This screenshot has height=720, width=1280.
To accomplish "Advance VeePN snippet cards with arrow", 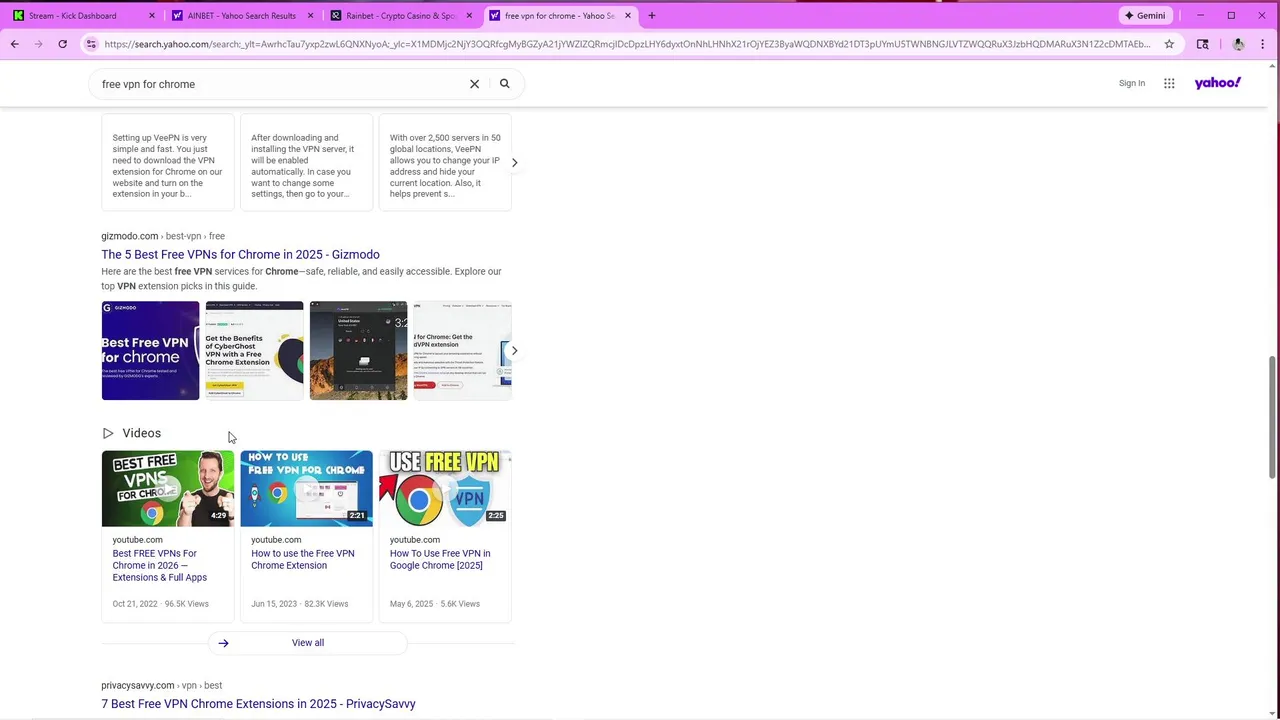I will pos(514,162).
